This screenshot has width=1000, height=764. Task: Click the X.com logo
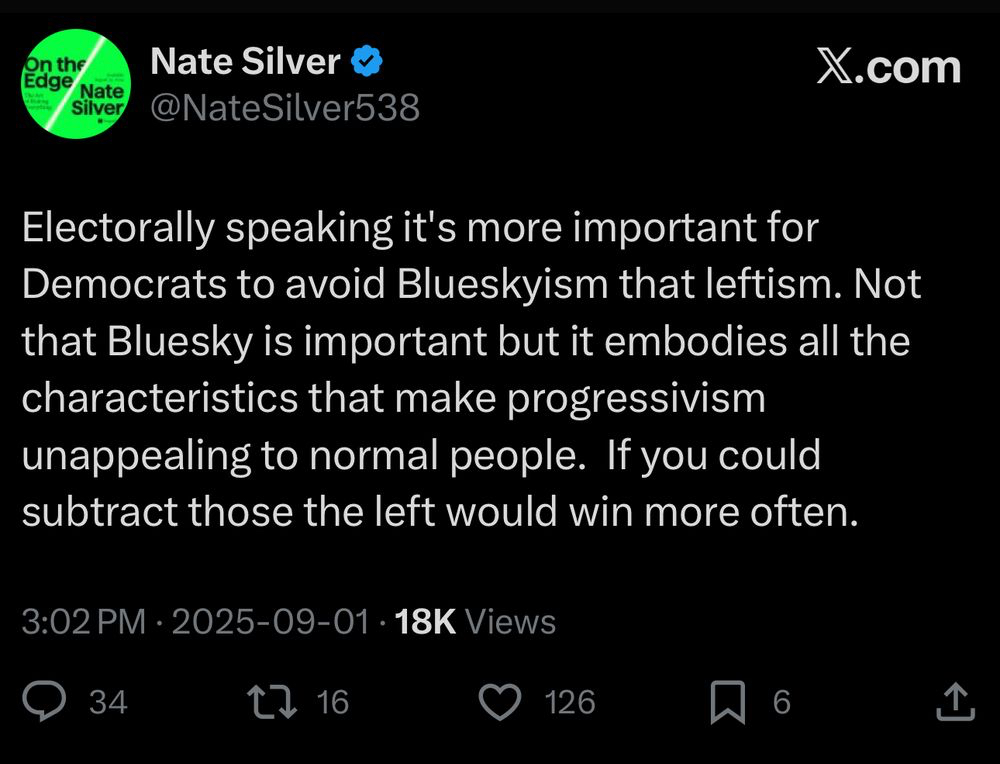888,67
